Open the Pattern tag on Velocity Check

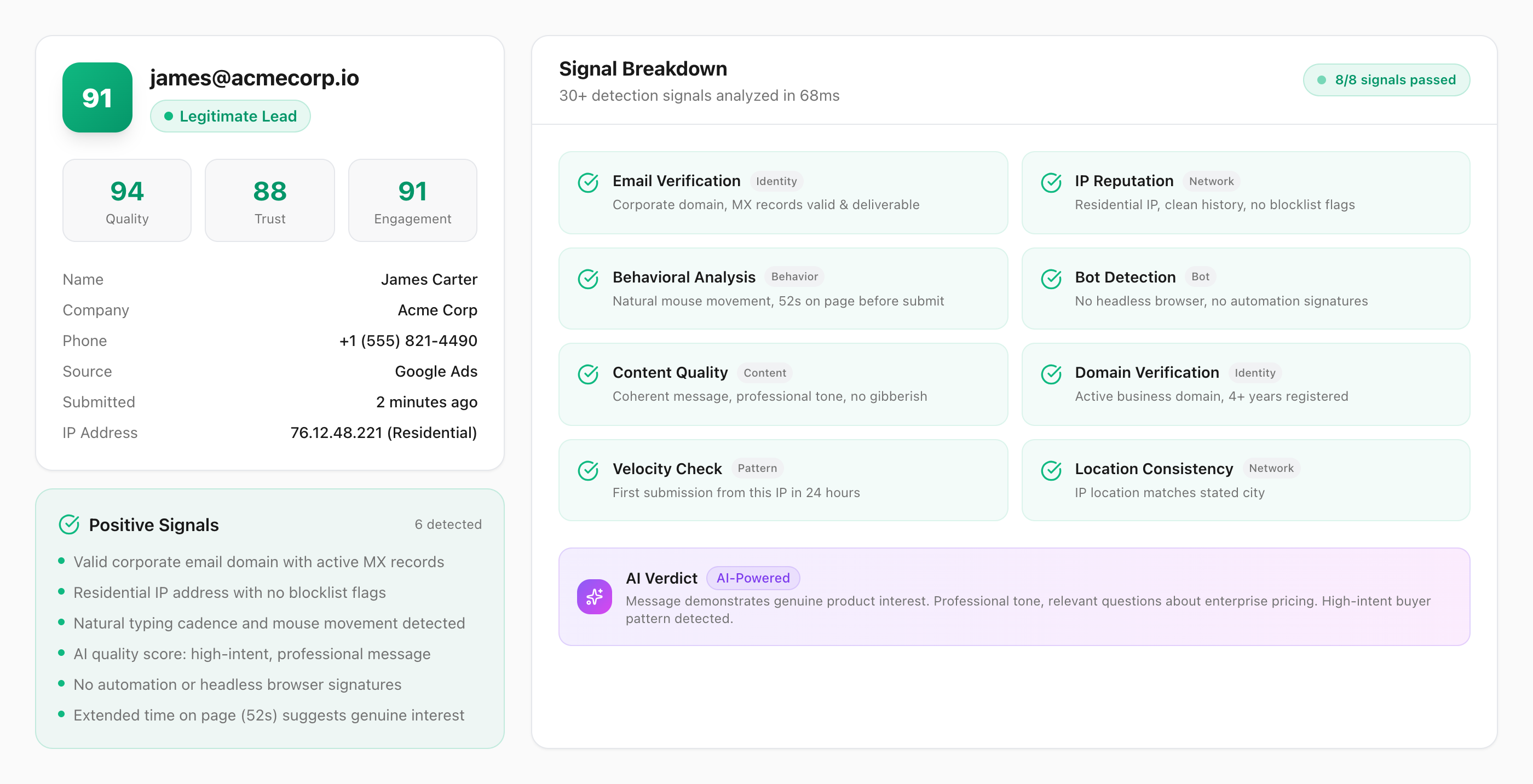757,469
